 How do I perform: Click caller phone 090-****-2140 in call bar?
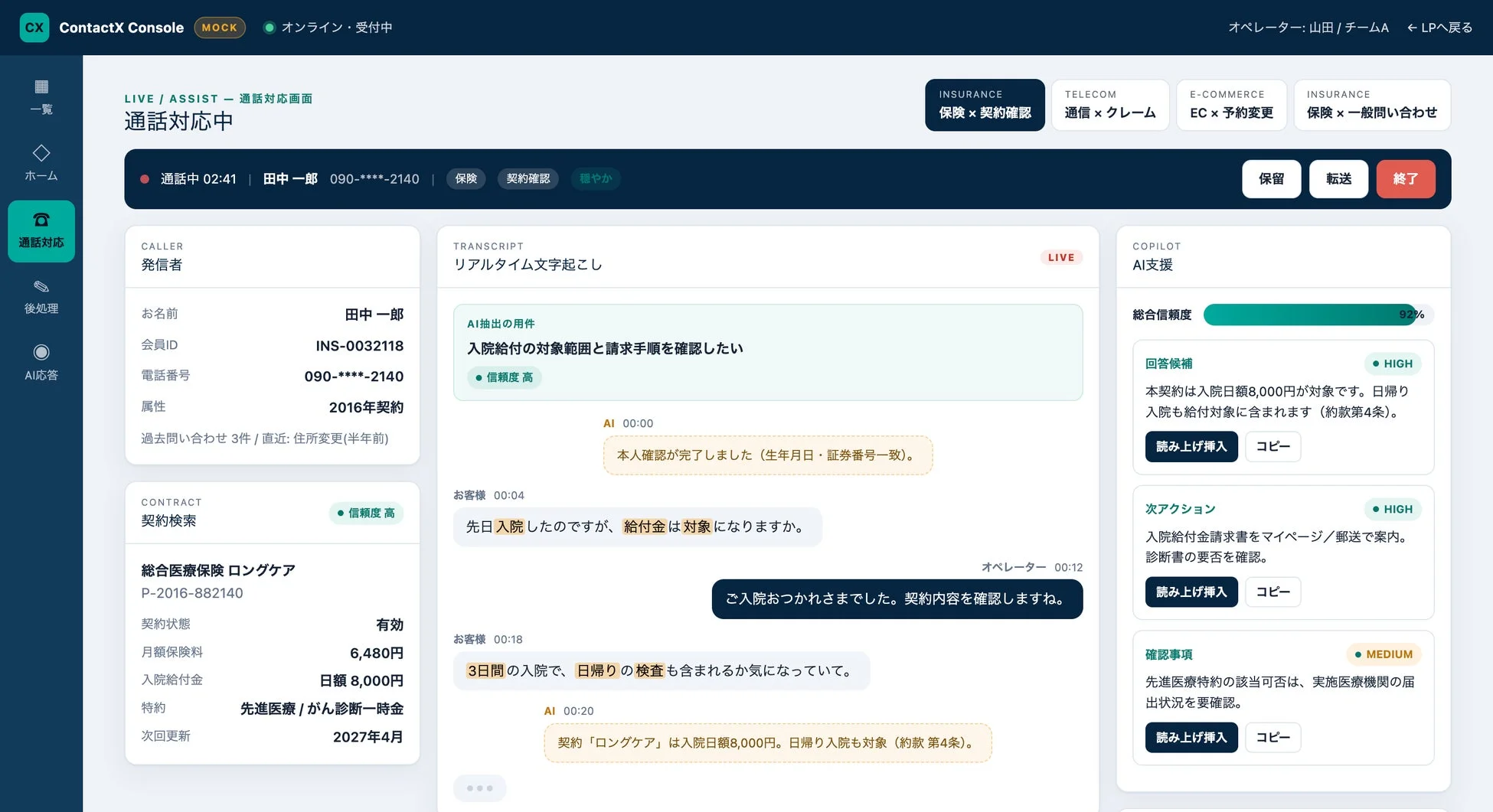(x=374, y=179)
